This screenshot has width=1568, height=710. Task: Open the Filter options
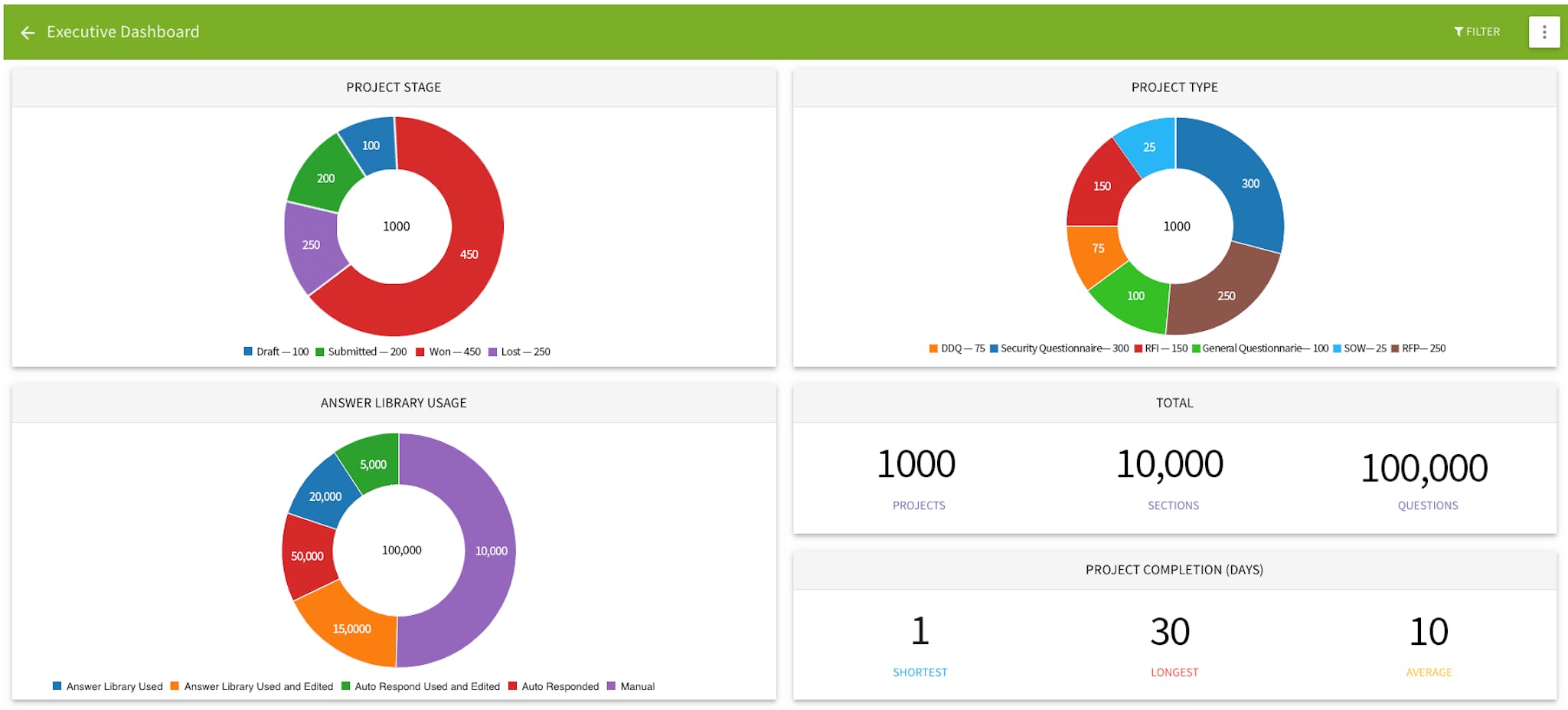(x=1476, y=31)
